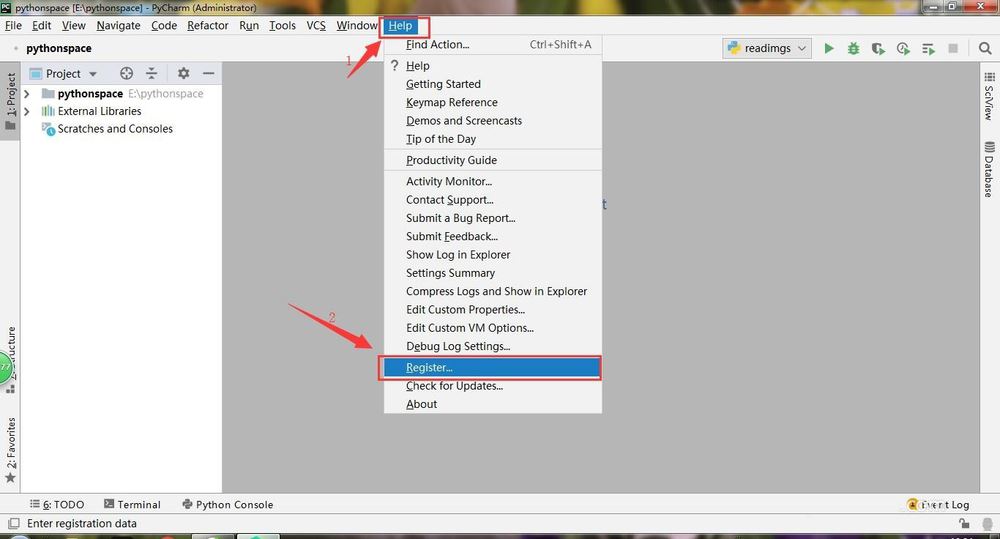
Task: Open Tip of the Day
Action: pos(493,139)
